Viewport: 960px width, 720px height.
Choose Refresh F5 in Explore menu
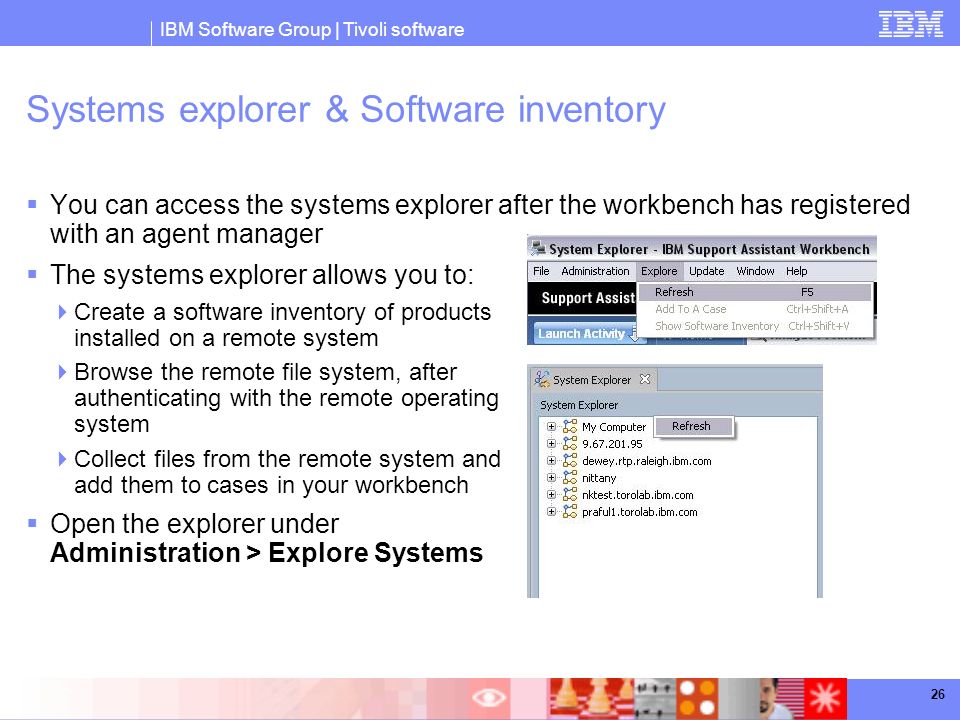[755, 292]
